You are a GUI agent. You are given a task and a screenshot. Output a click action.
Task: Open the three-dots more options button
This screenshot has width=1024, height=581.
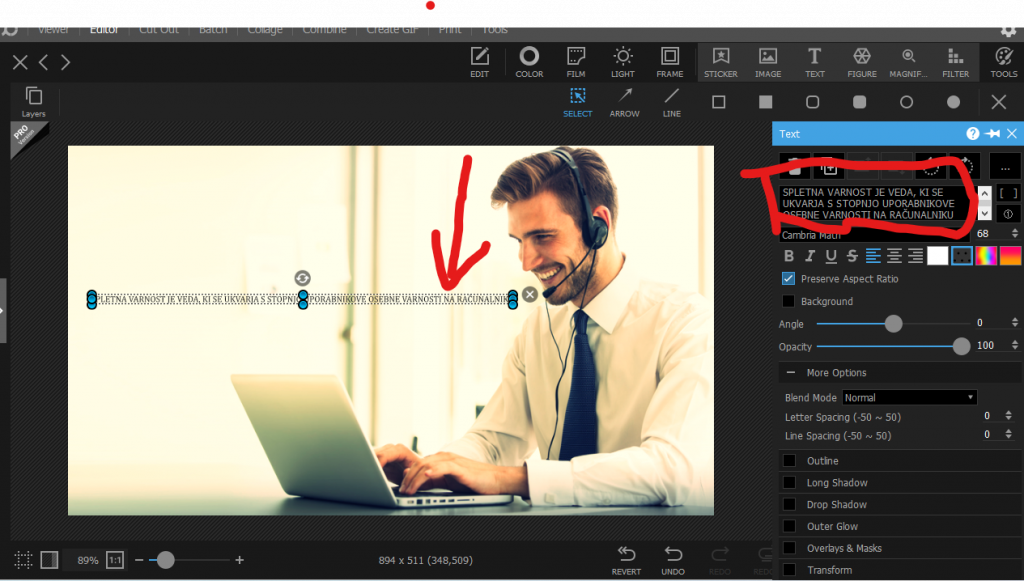[x=1005, y=167]
